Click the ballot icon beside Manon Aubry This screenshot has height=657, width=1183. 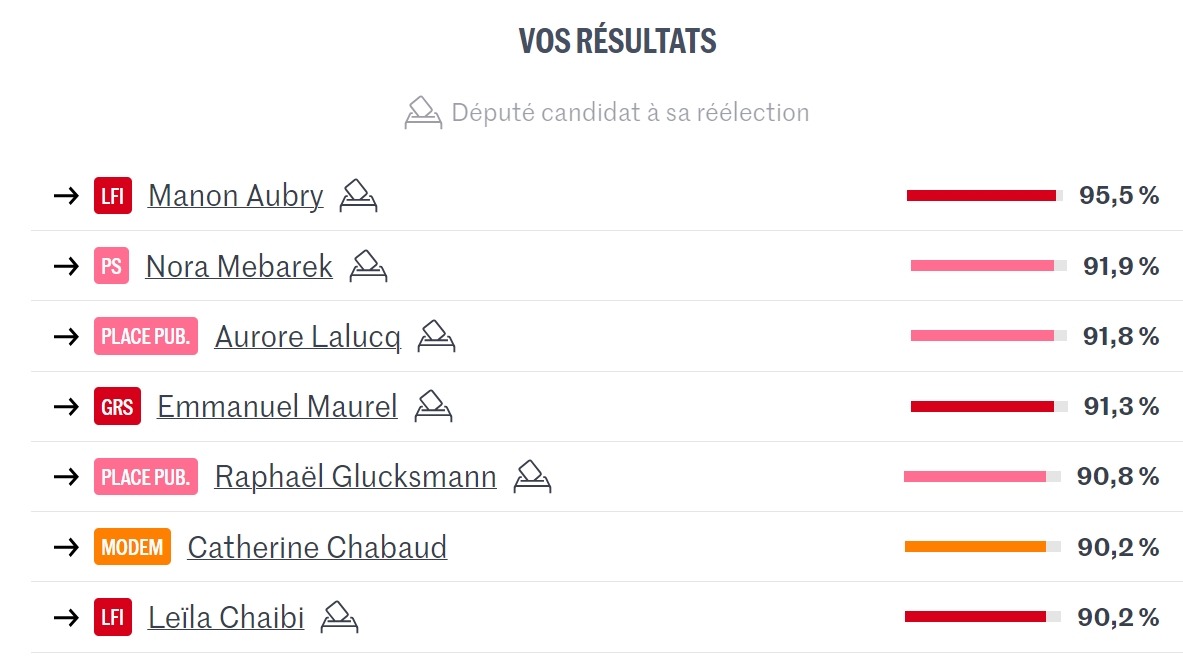pyautogui.click(x=358, y=195)
